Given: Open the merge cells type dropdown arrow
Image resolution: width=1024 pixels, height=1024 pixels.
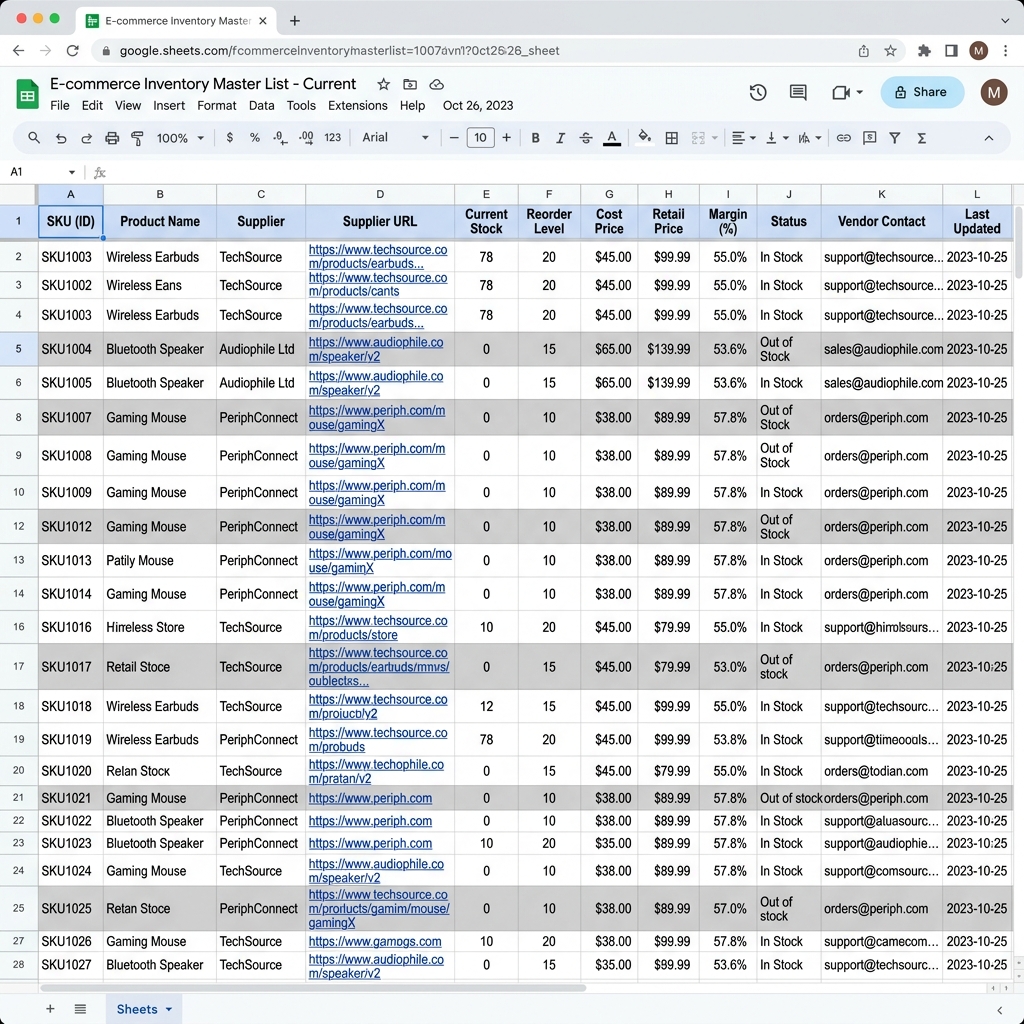Looking at the screenshot, I should (x=714, y=138).
